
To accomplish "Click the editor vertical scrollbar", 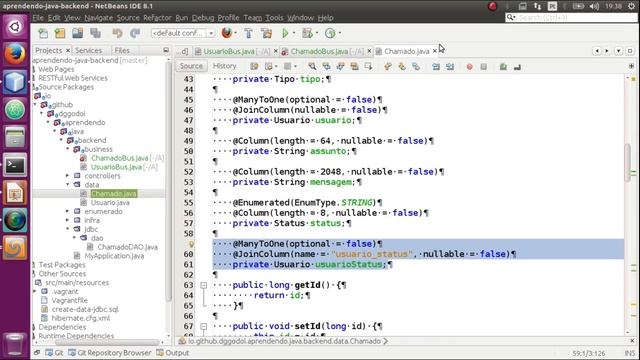I will [628, 163].
